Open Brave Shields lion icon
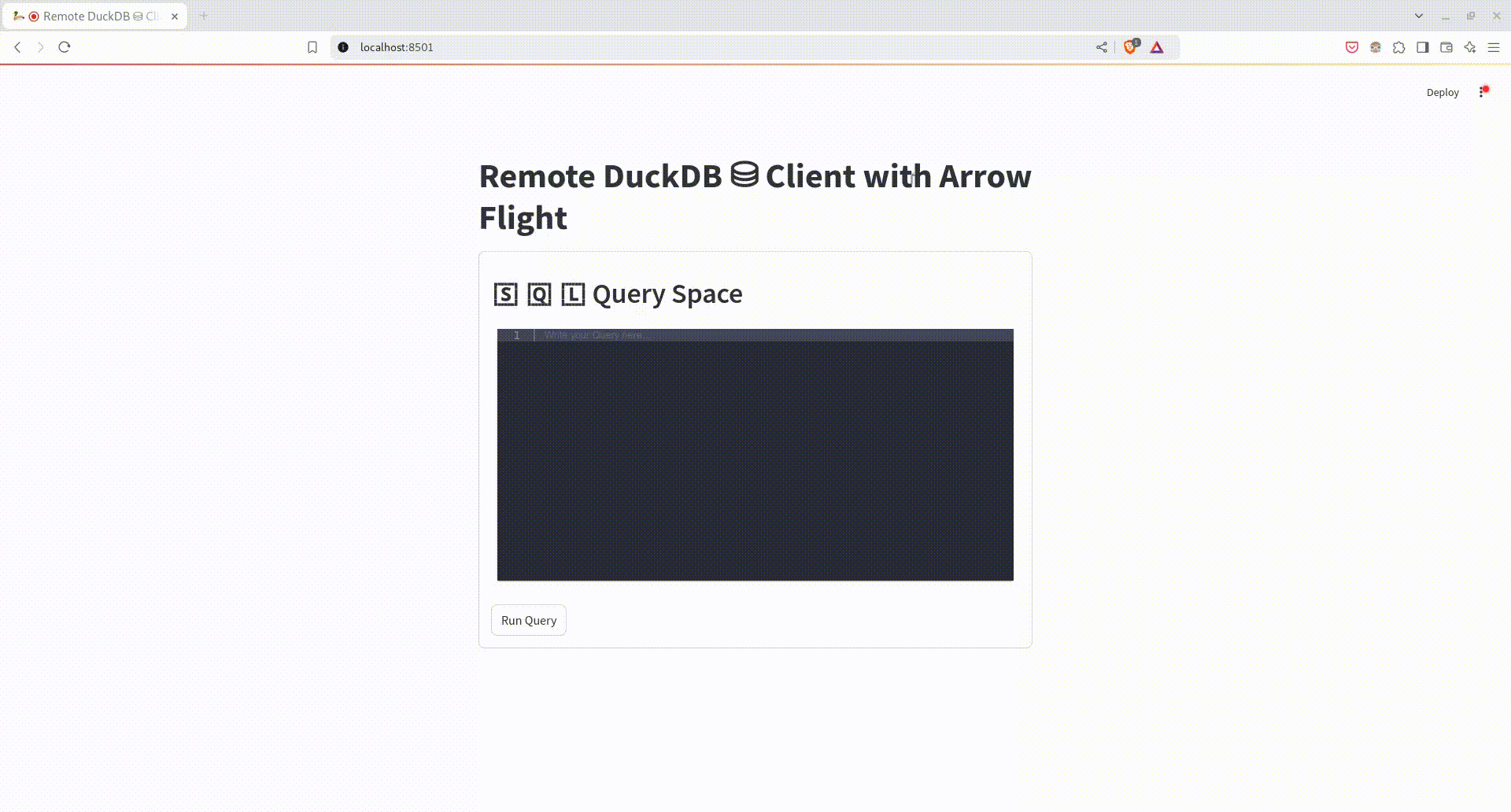 click(1131, 47)
